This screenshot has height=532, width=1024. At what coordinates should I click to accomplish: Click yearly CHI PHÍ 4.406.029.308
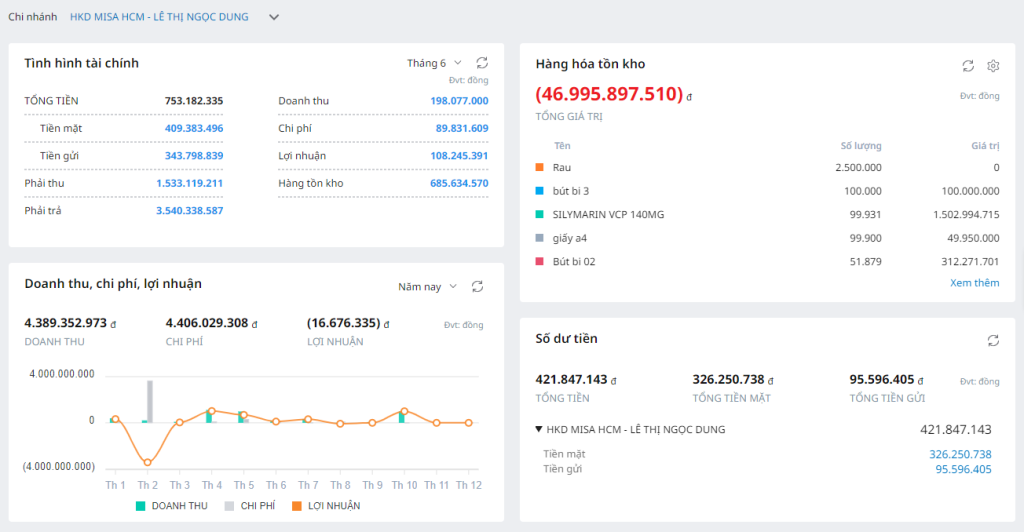pyautogui.click(x=207, y=322)
